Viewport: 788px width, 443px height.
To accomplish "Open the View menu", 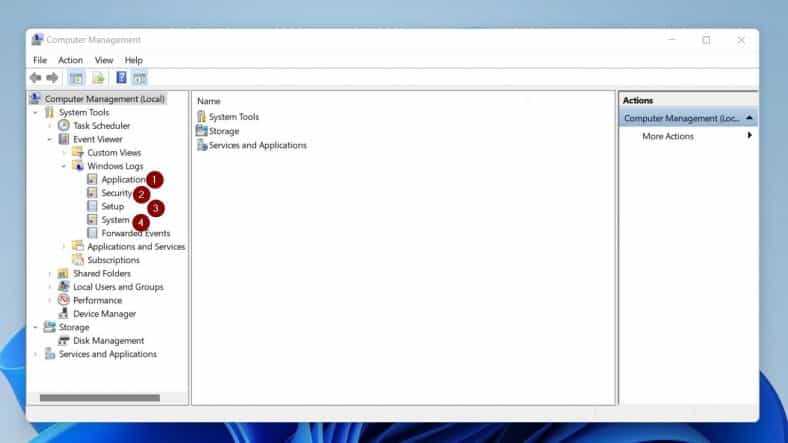I will [104, 60].
